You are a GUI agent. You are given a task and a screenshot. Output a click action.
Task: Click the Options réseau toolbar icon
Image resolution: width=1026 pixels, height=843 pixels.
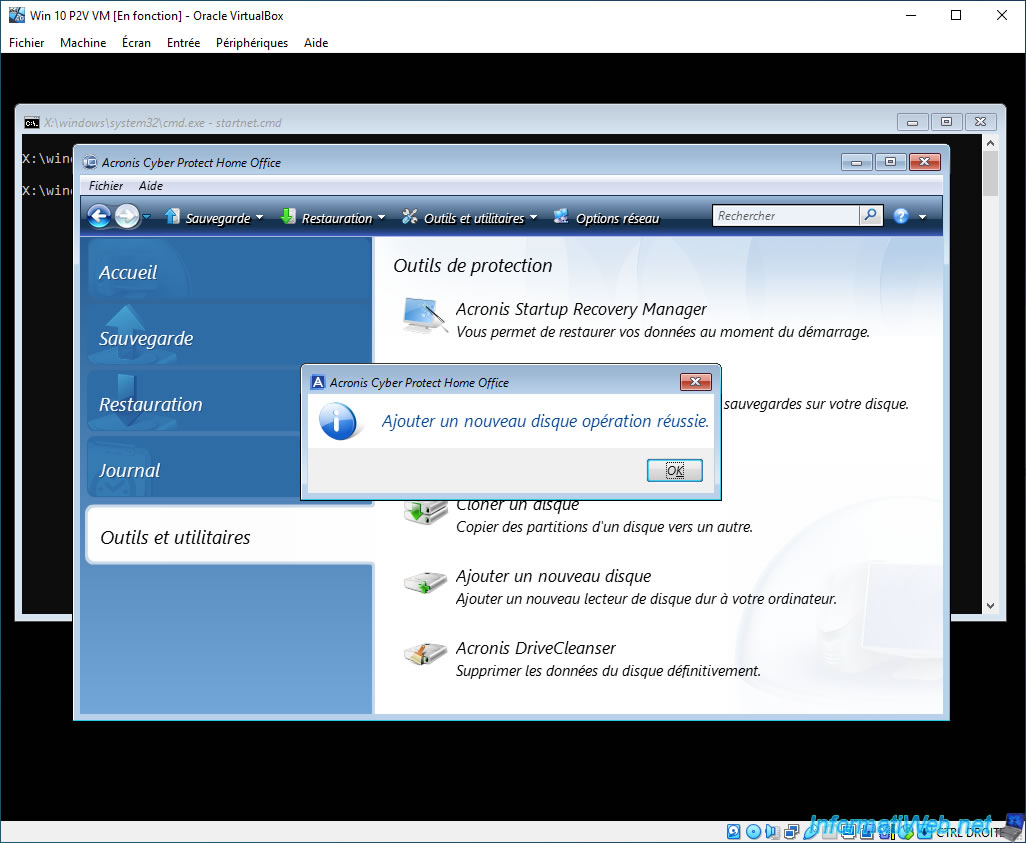tap(561, 216)
